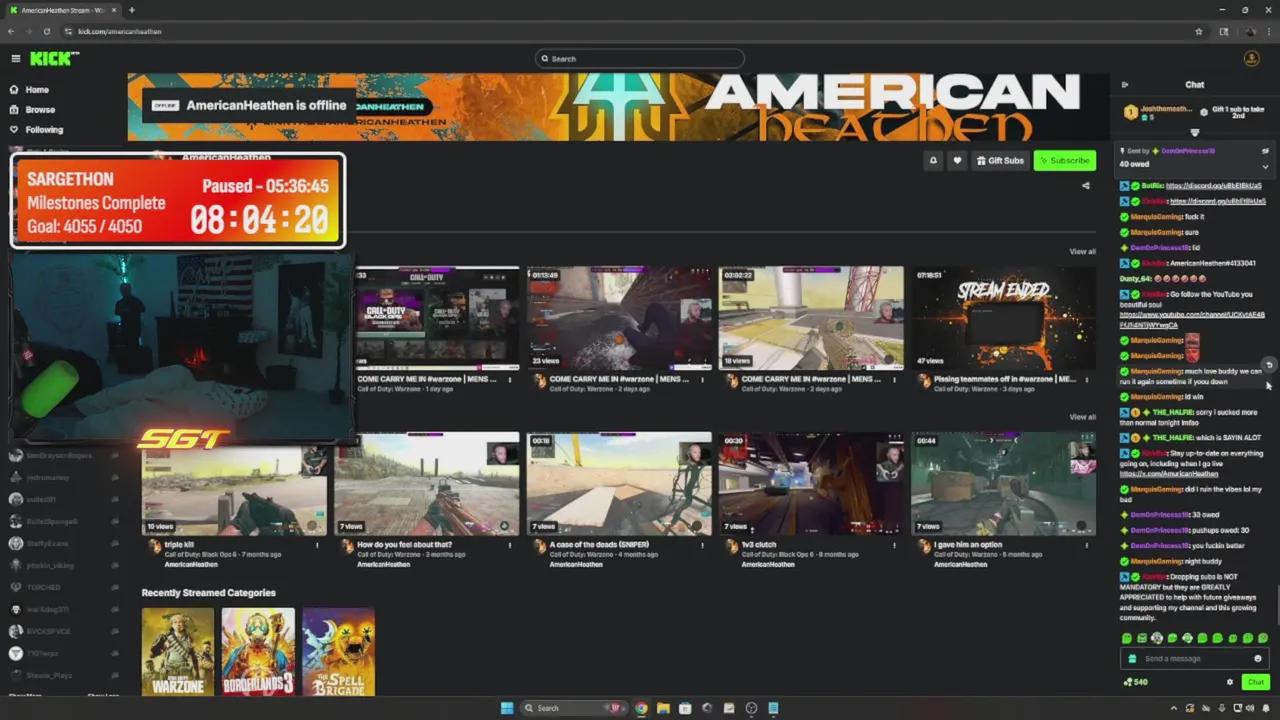Open the x.com/AmericanHeathen link in chat
Image resolution: width=1280 pixels, height=720 pixels.
1168,474
